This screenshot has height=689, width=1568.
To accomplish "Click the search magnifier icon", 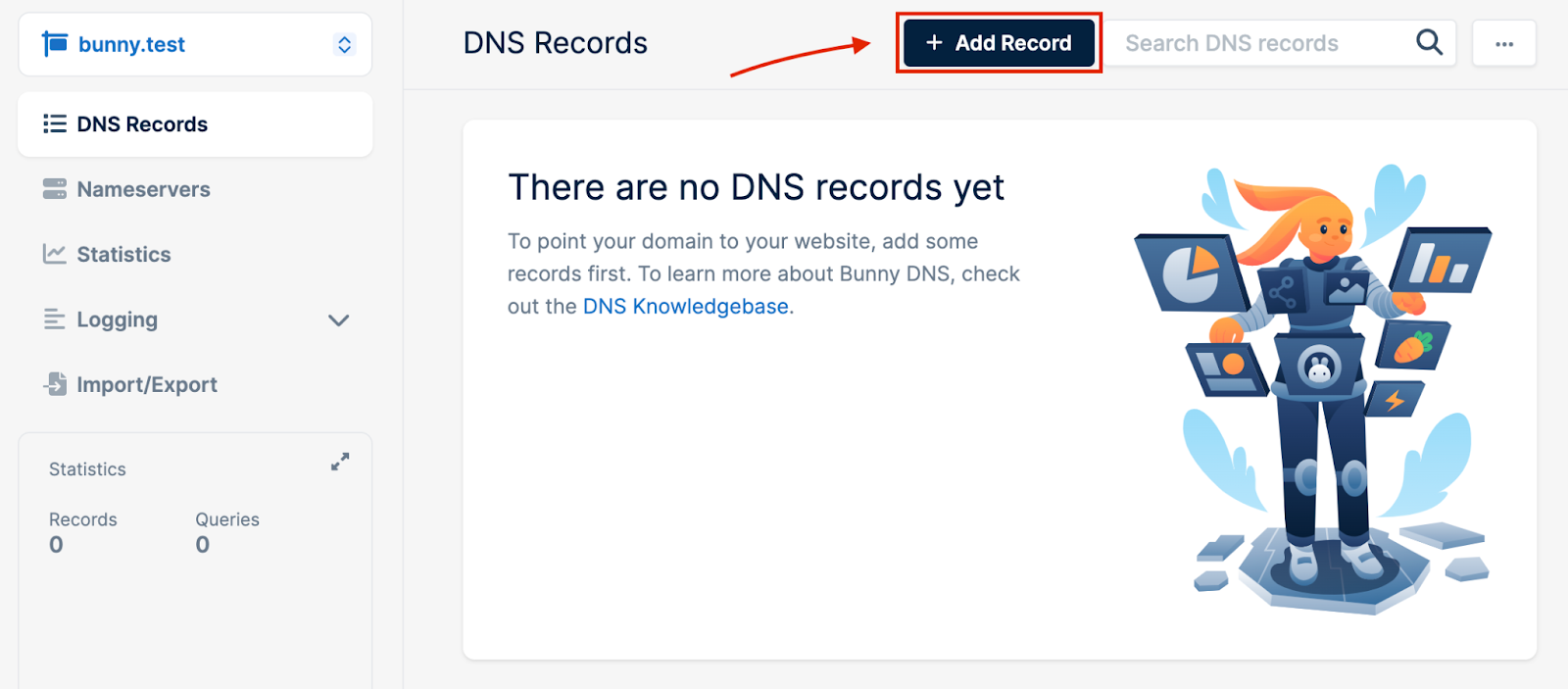I will pos(1428,42).
